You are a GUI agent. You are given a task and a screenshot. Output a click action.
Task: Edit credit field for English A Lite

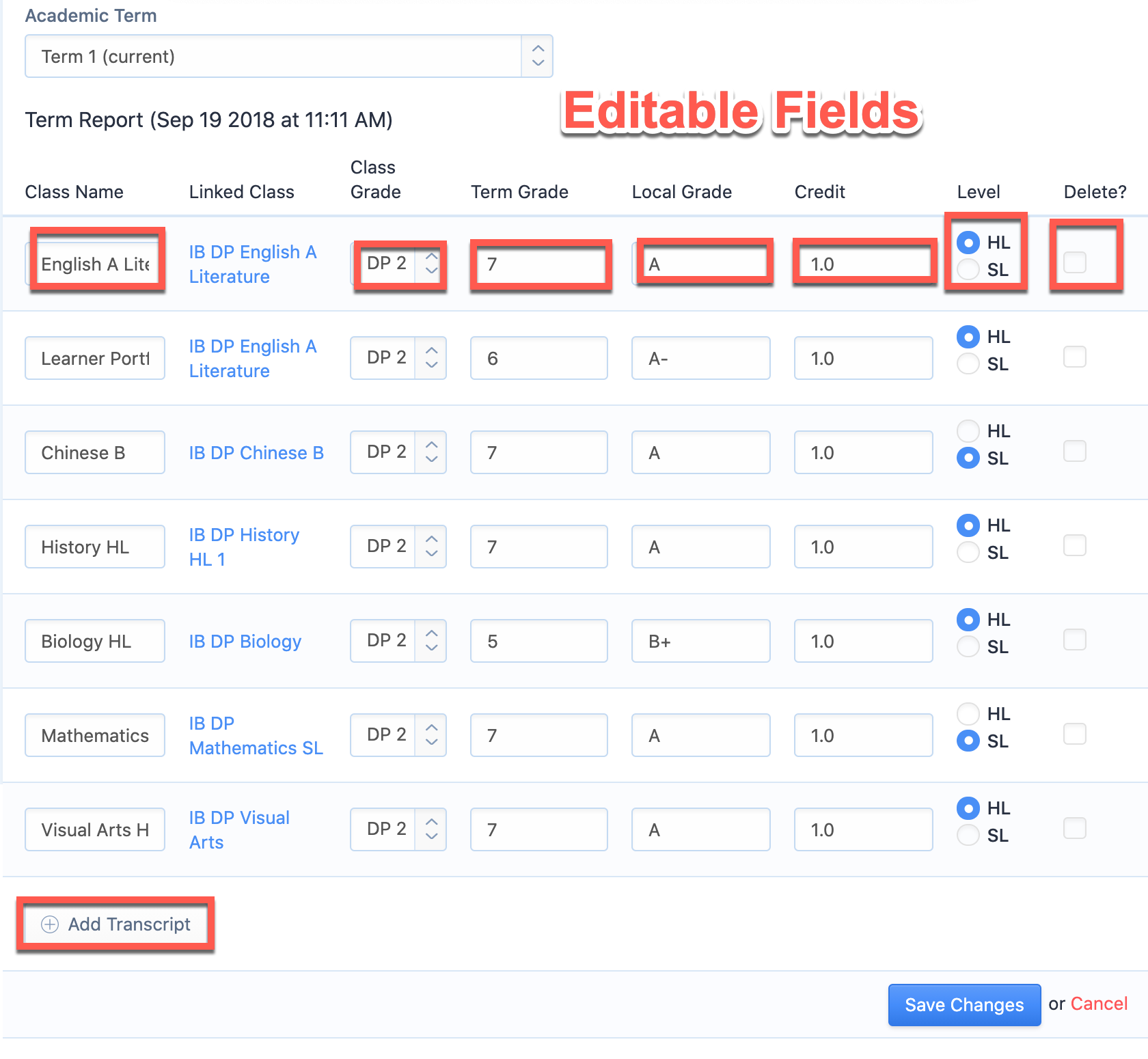point(864,264)
